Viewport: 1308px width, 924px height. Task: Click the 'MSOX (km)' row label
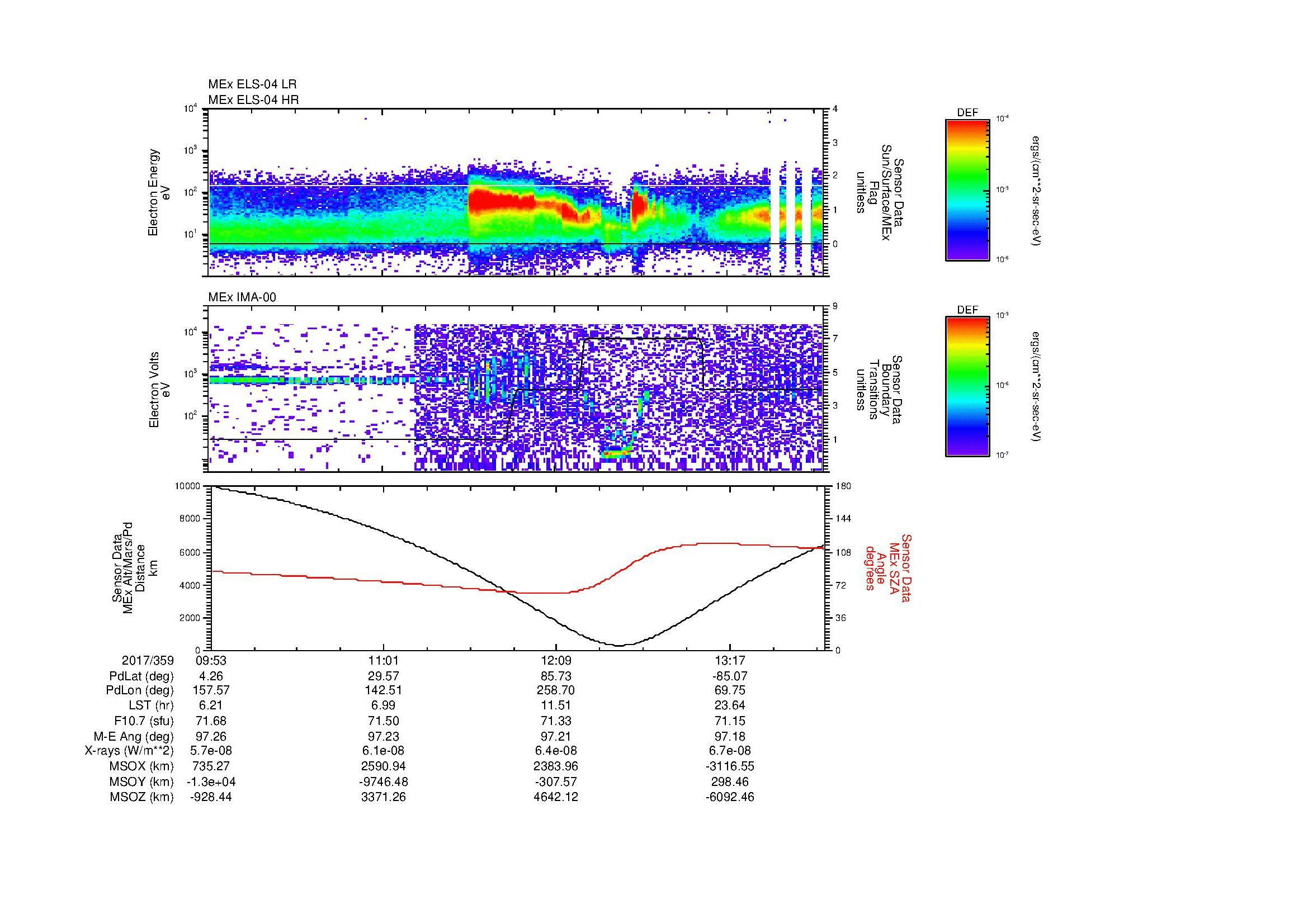(141, 766)
